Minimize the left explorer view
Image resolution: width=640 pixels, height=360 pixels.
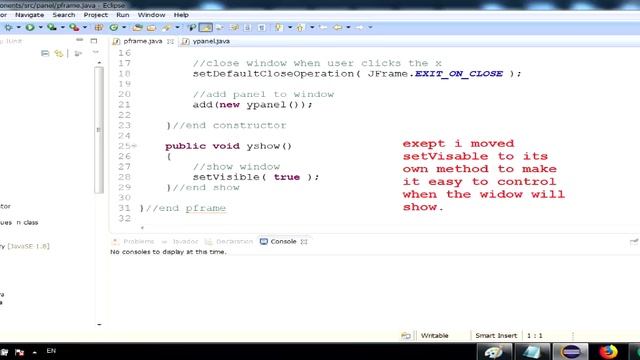click(x=80, y=40)
